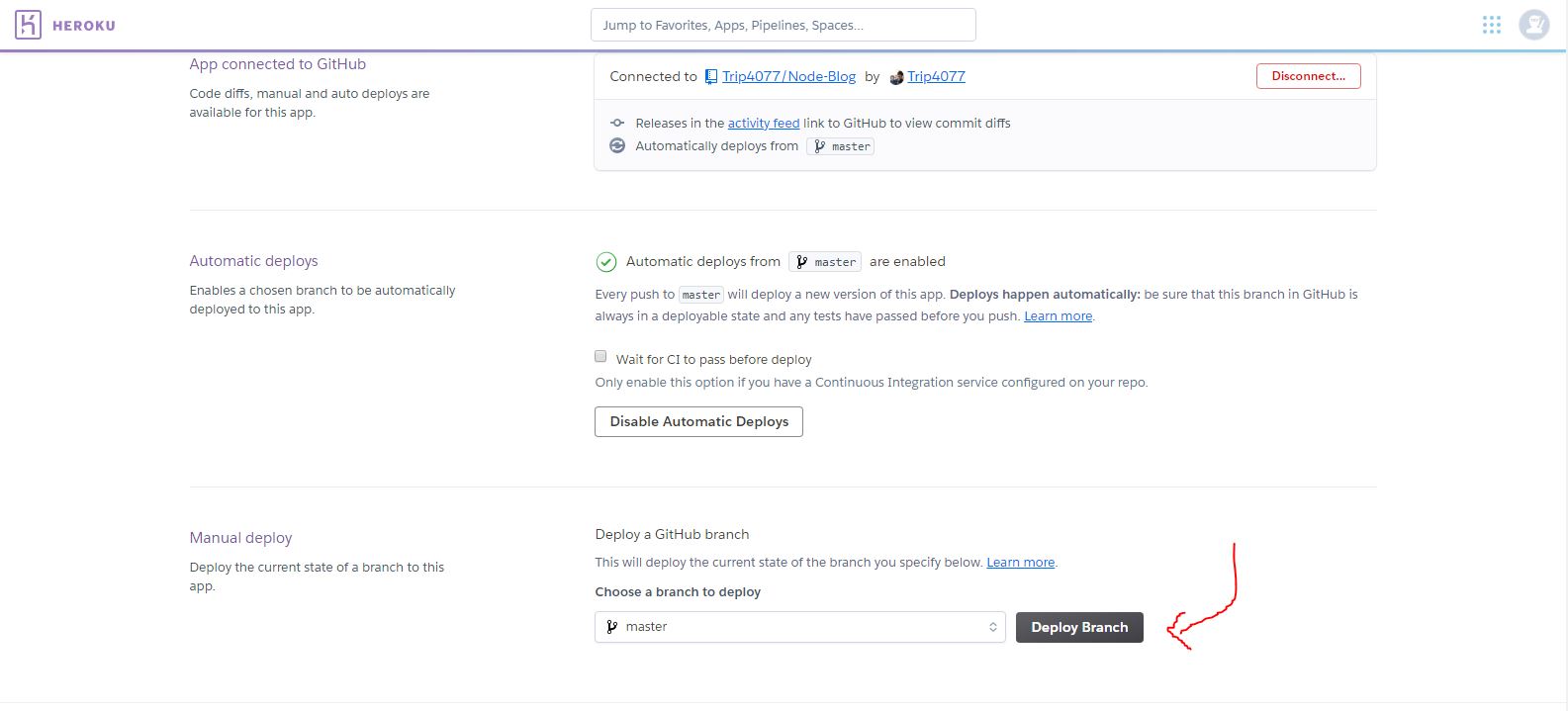Screen dimensions: 1568x711
Task: Click the green automatic deploys checkmark icon
Action: pyautogui.click(x=606, y=262)
